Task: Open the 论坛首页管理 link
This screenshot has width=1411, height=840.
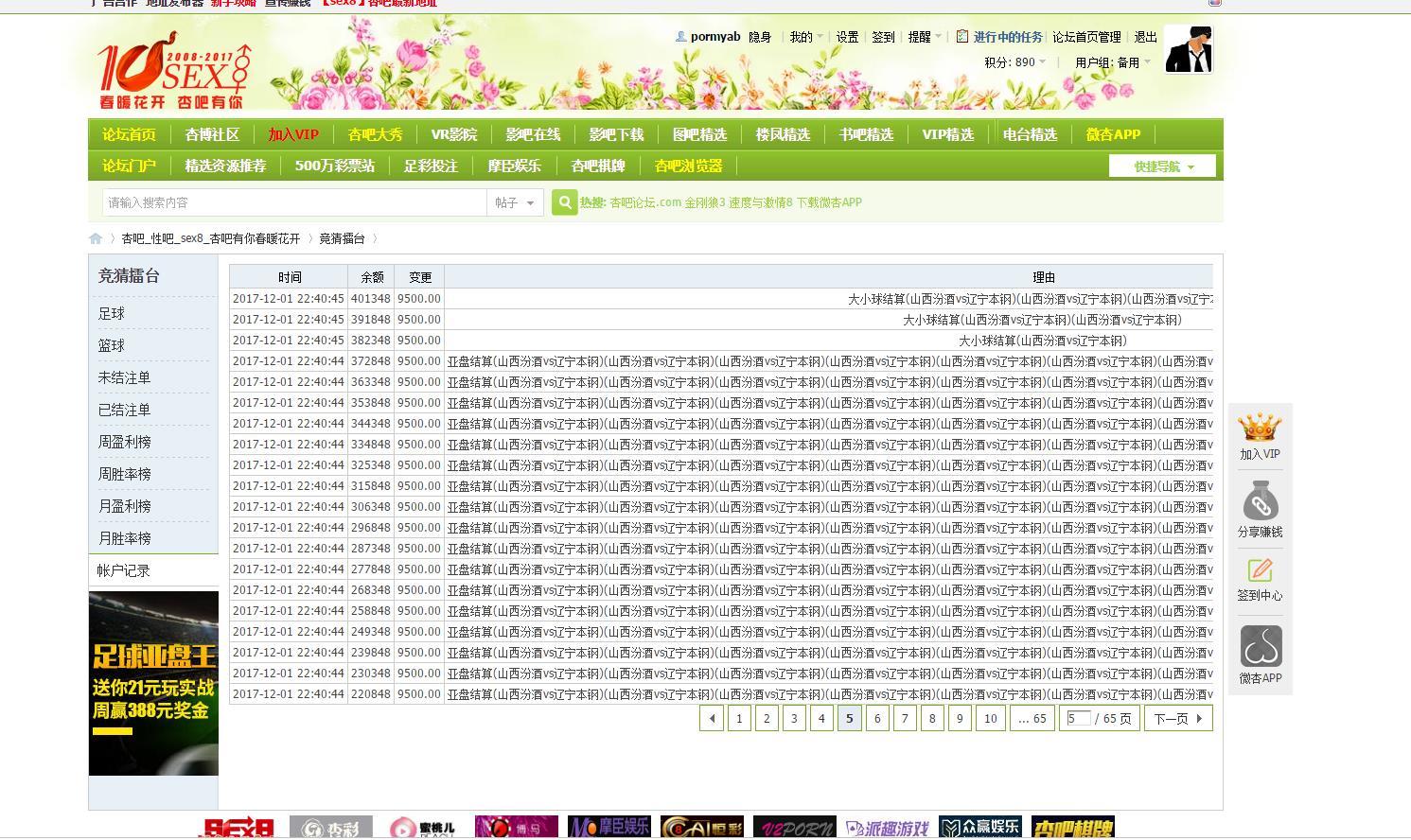Action: click(x=1086, y=37)
